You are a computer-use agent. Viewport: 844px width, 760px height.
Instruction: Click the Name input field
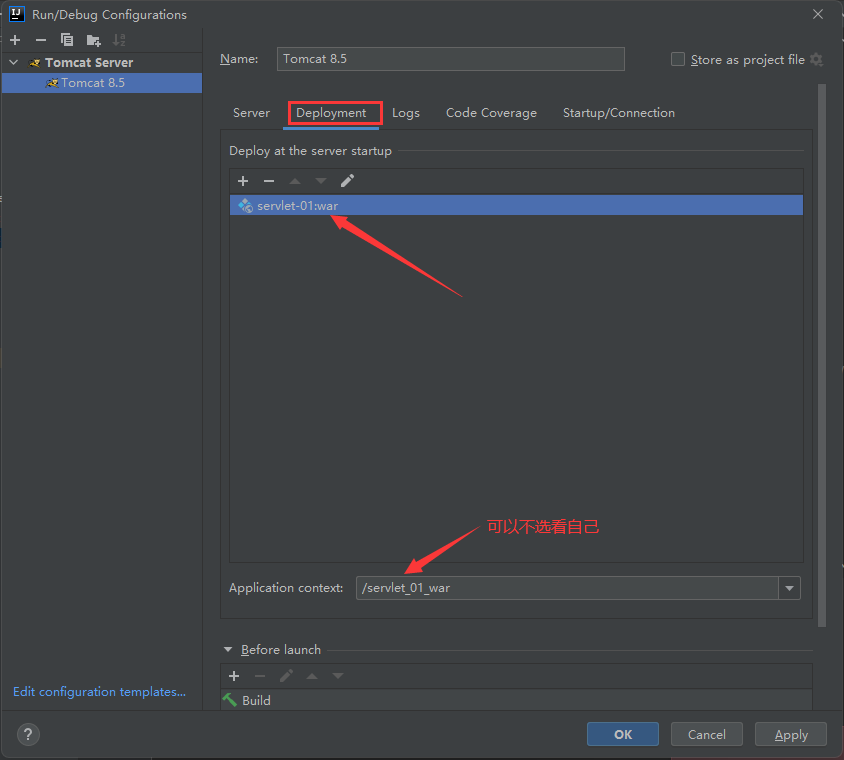[451, 59]
